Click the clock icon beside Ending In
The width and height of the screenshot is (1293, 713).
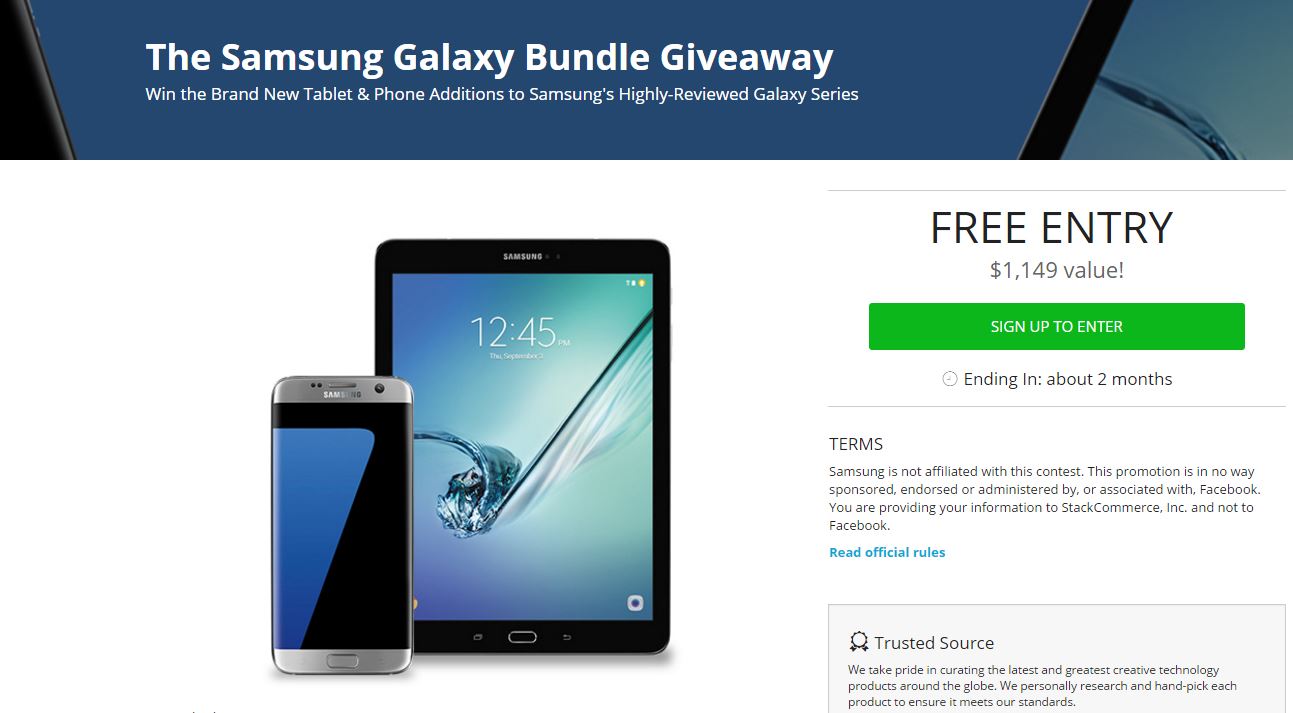click(x=950, y=379)
